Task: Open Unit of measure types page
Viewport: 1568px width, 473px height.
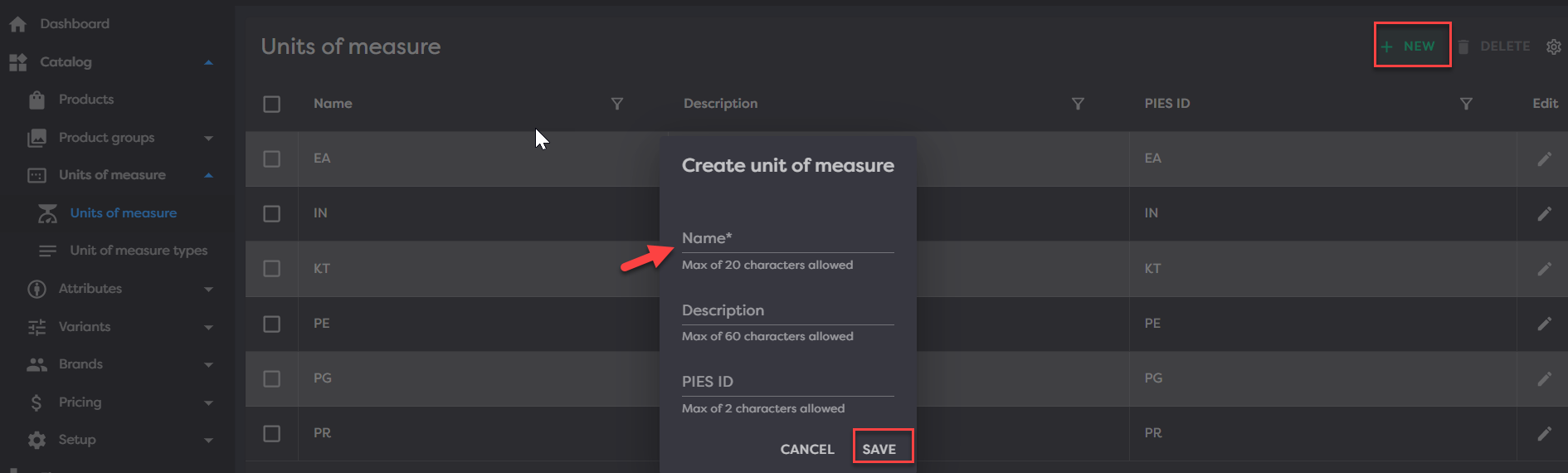Action: pos(138,251)
